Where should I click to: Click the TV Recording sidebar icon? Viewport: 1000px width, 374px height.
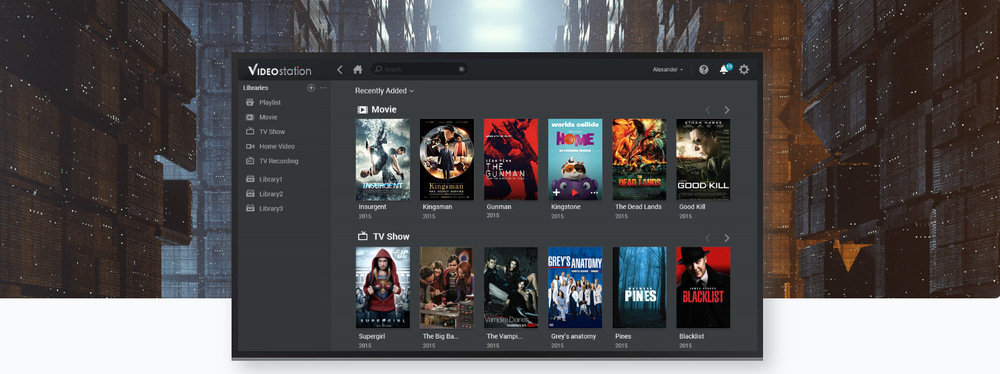pyautogui.click(x=250, y=161)
